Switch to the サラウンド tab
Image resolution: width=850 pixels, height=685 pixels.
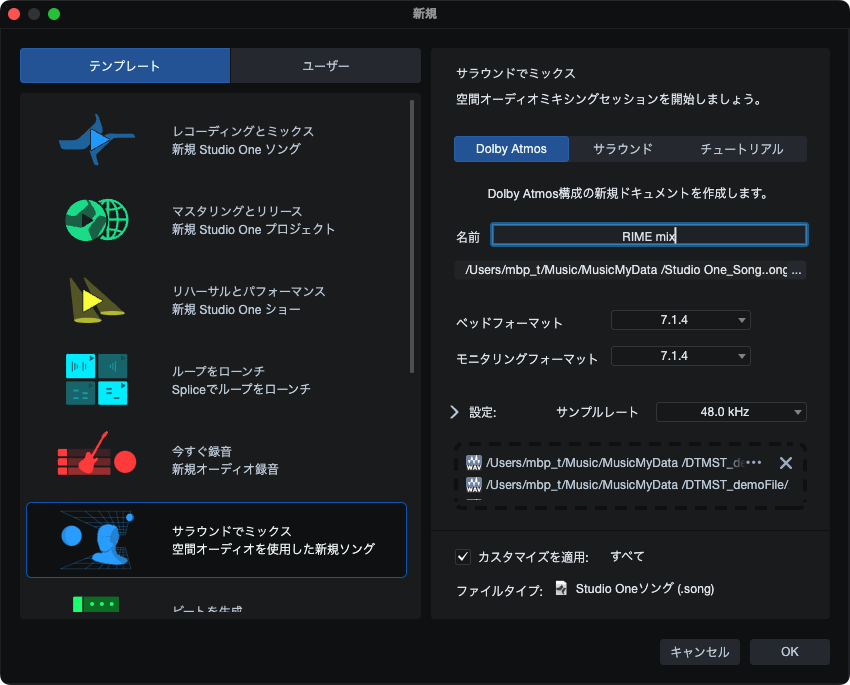[622, 149]
